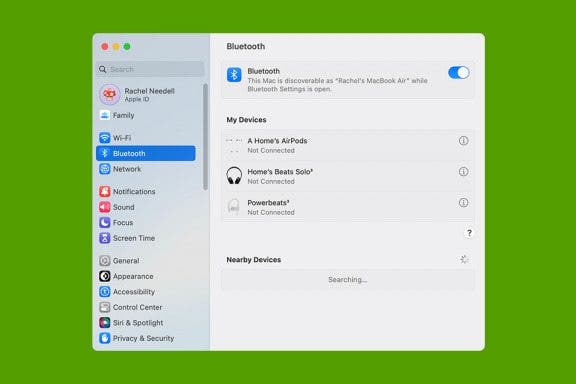This screenshot has width=576, height=384.
Task: Open Siri & Spotlight settings
Action: [145, 323]
